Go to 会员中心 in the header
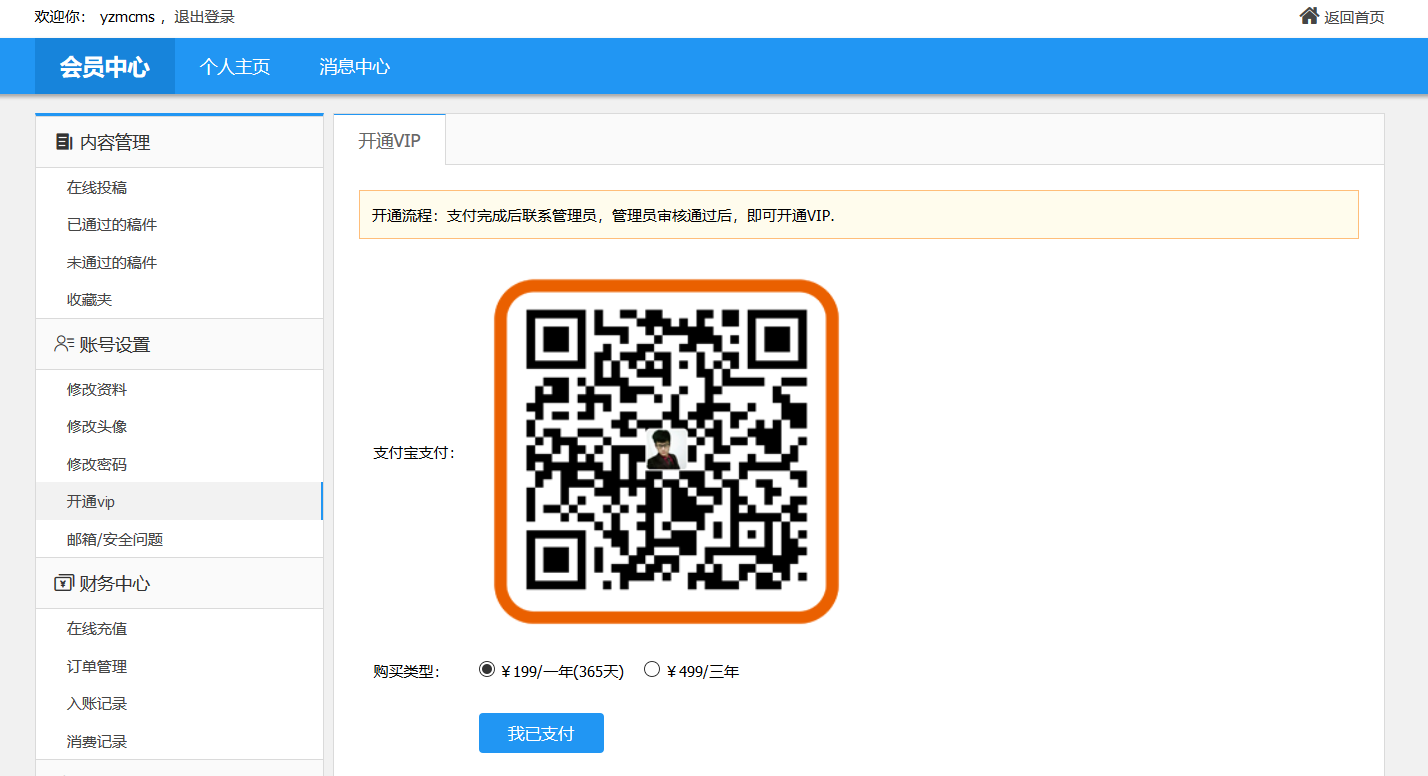 105,67
